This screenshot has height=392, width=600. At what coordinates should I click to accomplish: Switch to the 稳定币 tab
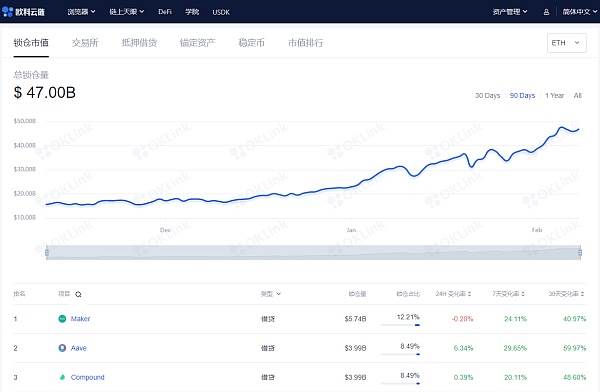point(251,43)
